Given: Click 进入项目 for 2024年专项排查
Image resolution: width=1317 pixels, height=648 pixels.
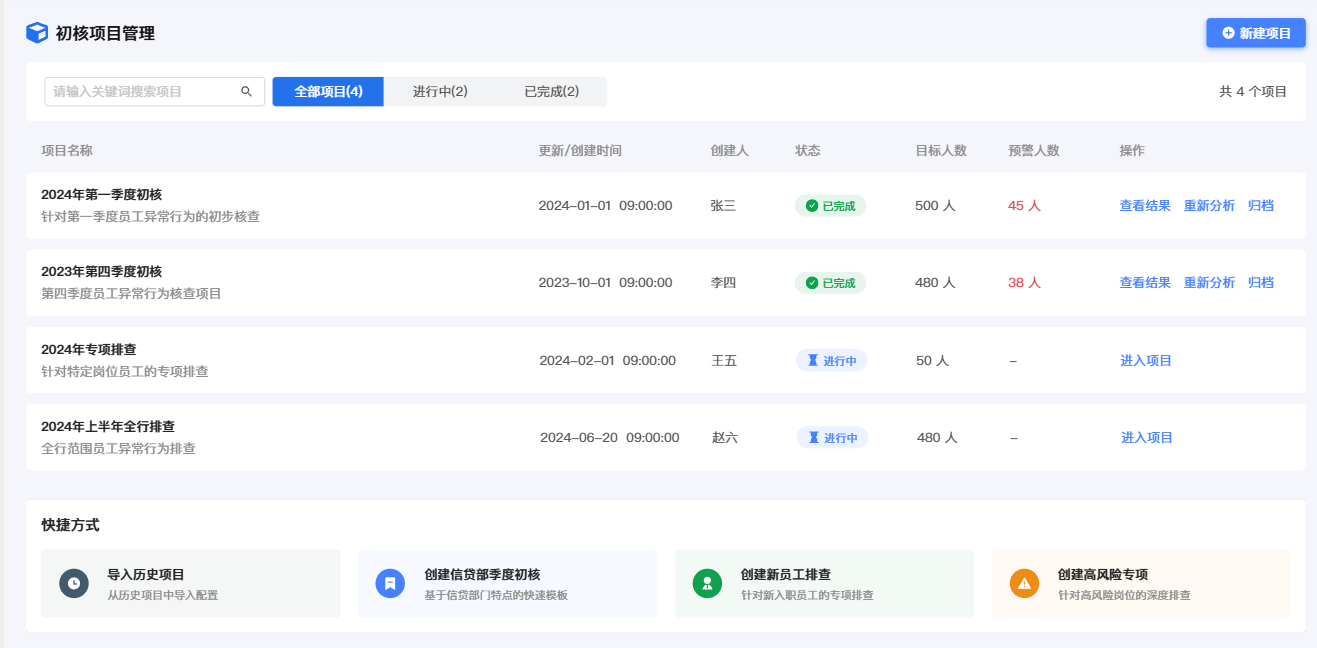Looking at the screenshot, I should click(x=1145, y=361).
